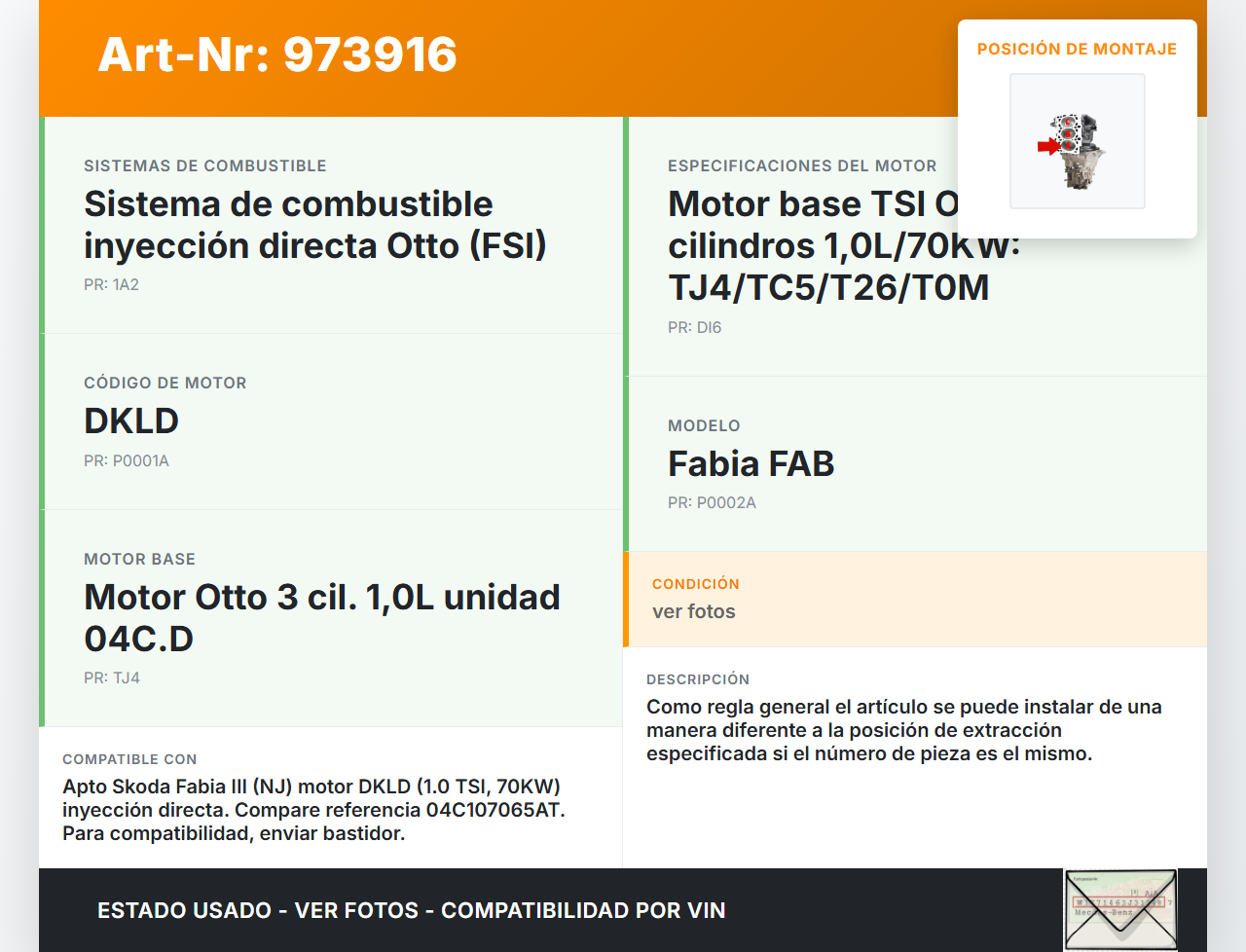1246x952 pixels.
Task: Click the small 'MOTOR BASE' section label
Action: pyautogui.click(x=140, y=560)
